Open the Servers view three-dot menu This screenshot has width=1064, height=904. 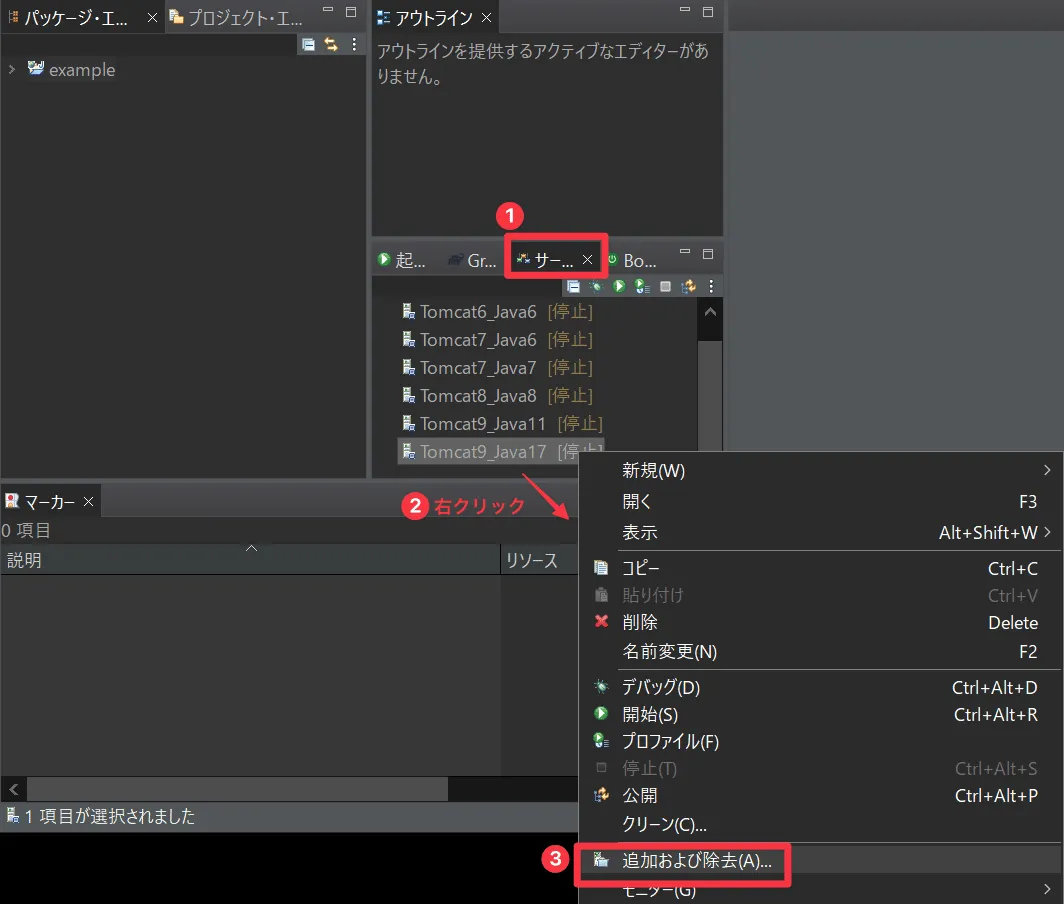(711, 286)
